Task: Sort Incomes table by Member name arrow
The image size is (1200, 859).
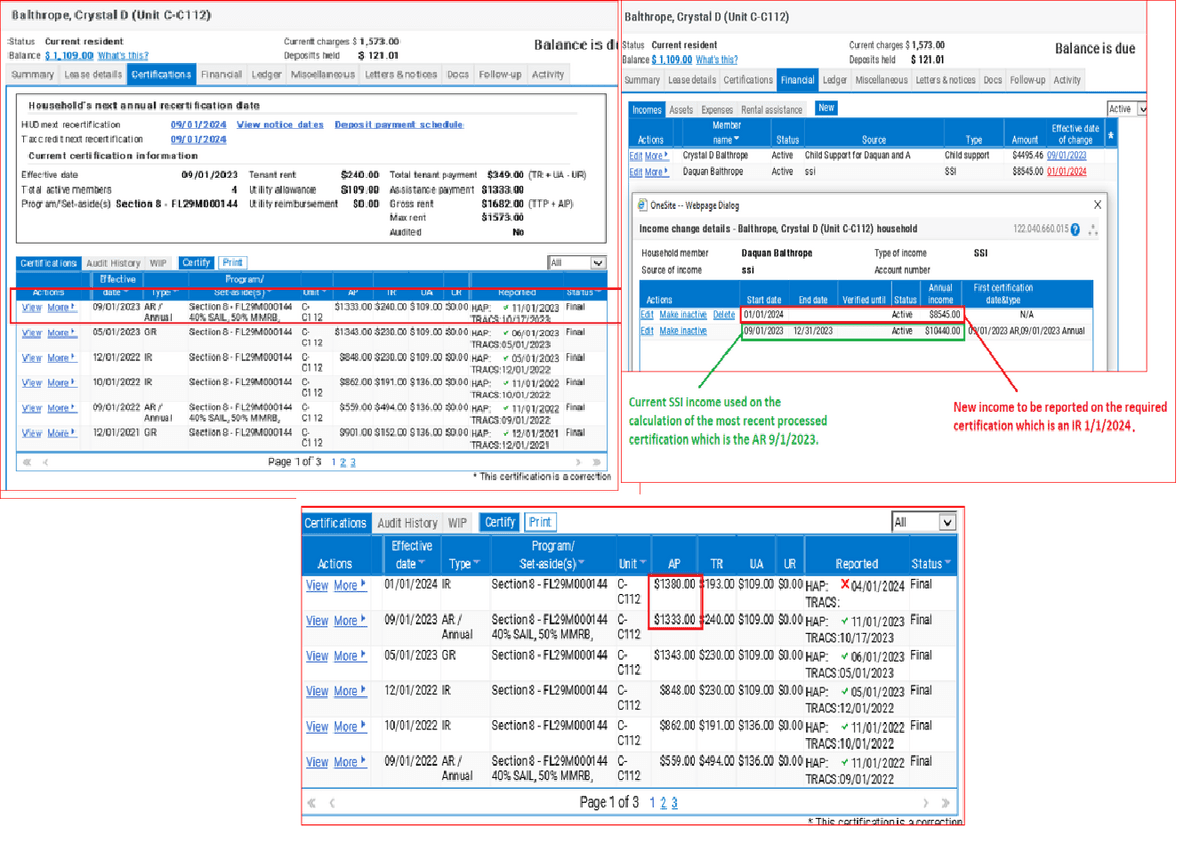Action: pyautogui.click(x=738, y=140)
